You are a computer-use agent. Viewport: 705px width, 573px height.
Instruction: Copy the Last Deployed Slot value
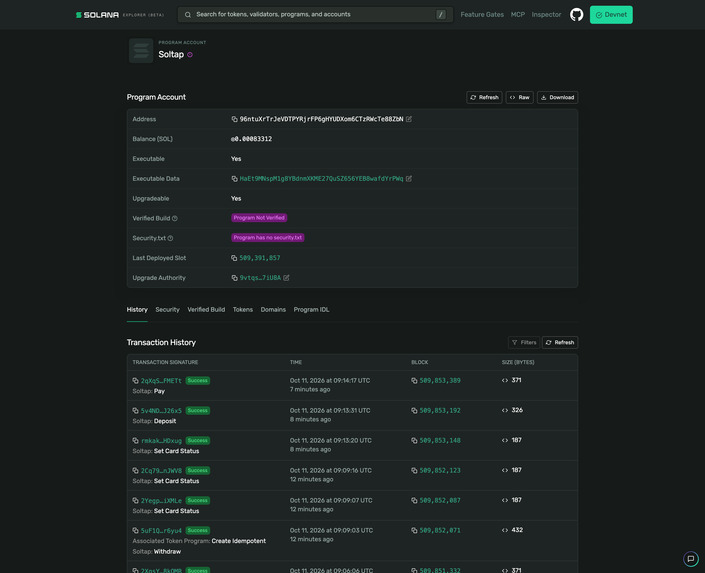pos(234,258)
